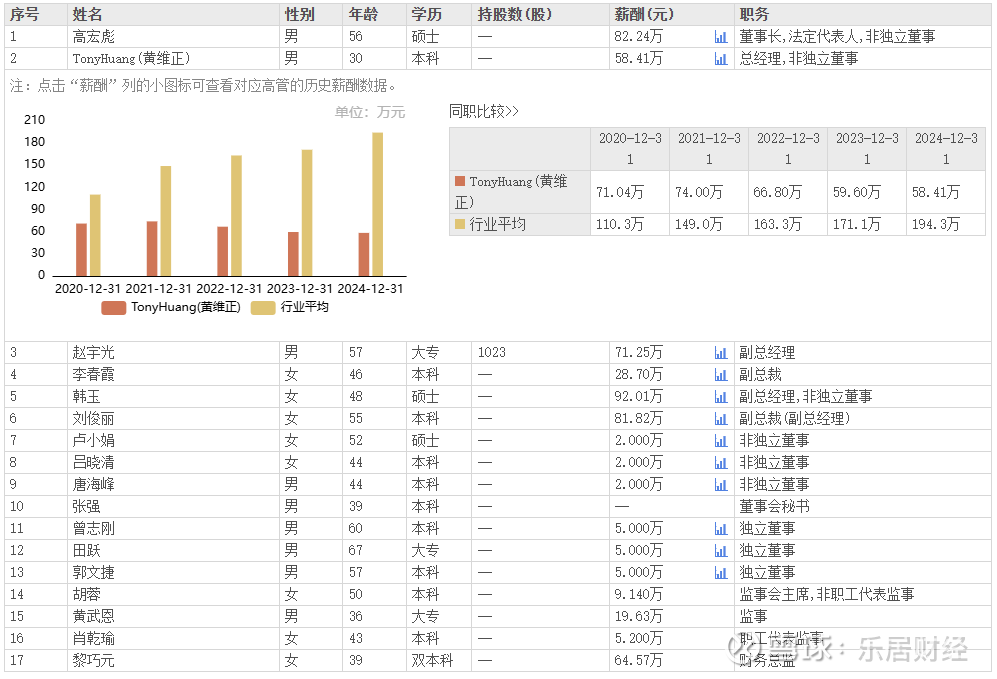997x679 pixels.
Task: Open salary history icon for 卢小娟
Action: (720, 441)
